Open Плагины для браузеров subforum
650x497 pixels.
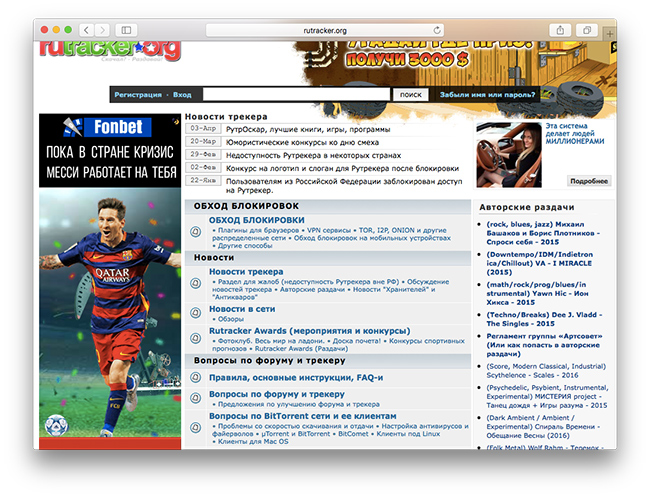click(x=258, y=230)
